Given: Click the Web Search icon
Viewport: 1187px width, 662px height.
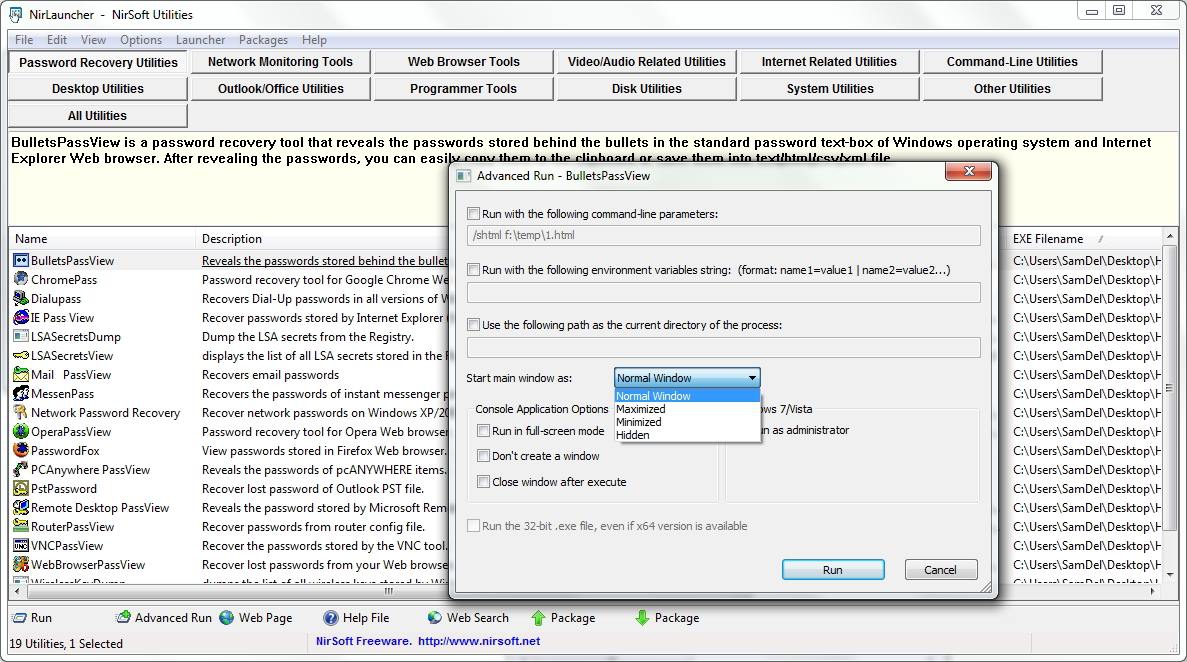Looking at the screenshot, I should 435,618.
